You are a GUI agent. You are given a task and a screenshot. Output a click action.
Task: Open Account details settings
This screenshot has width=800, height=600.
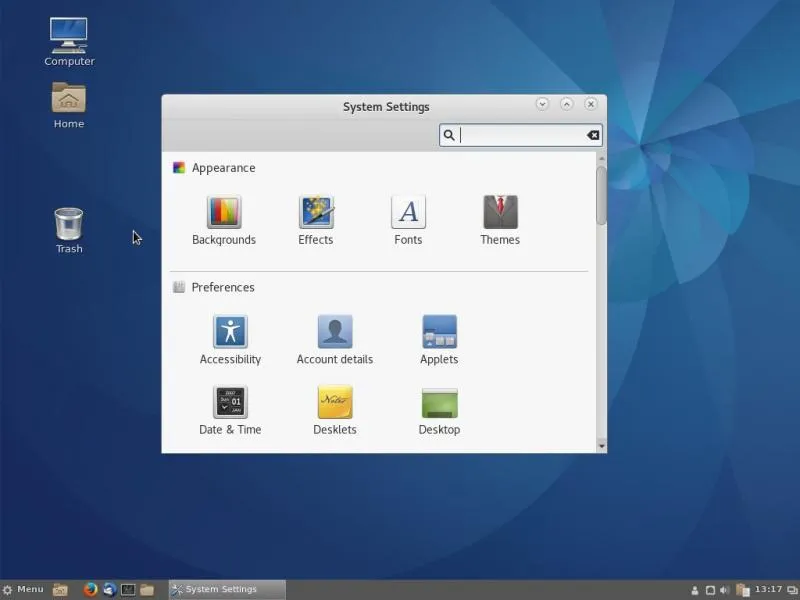click(x=334, y=333)
